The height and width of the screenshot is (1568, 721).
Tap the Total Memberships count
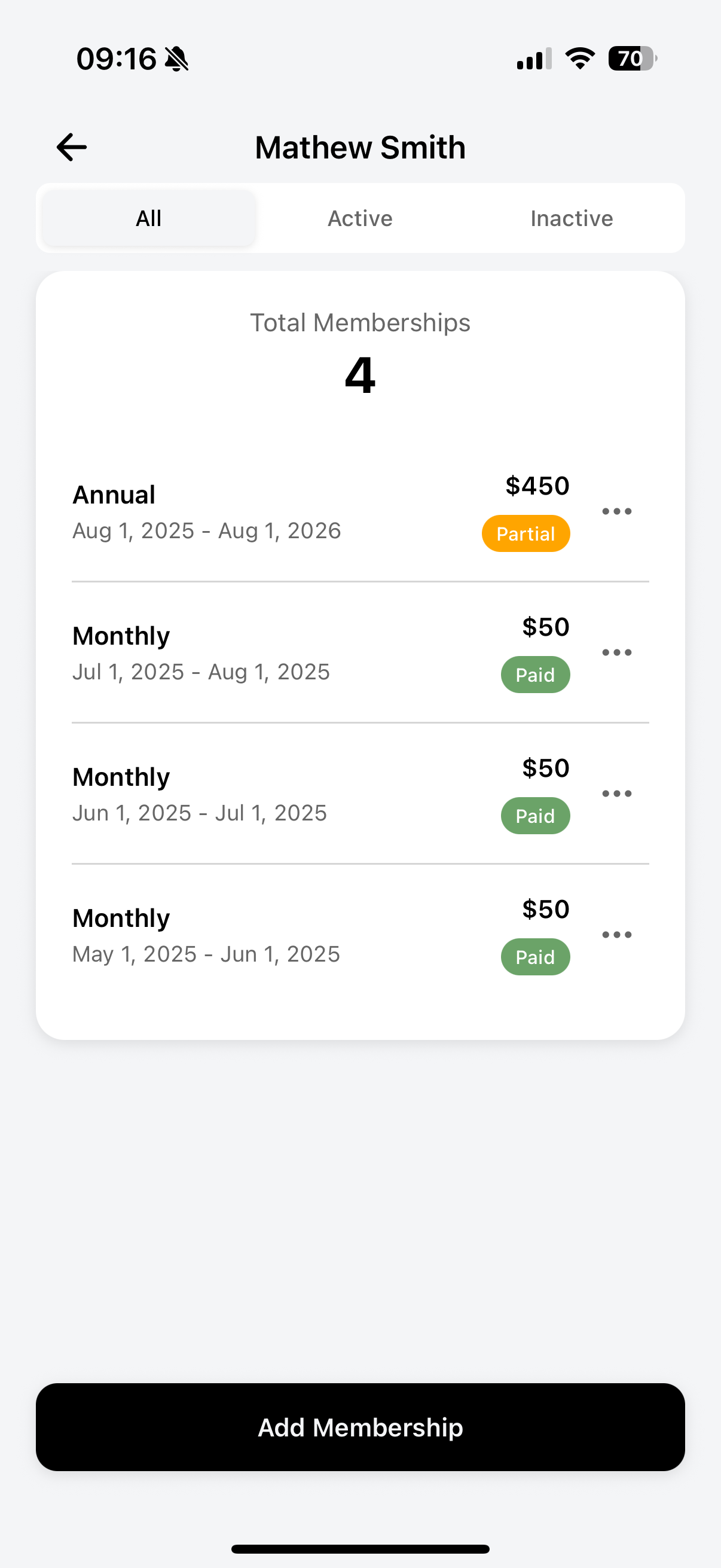coord(360,375)
